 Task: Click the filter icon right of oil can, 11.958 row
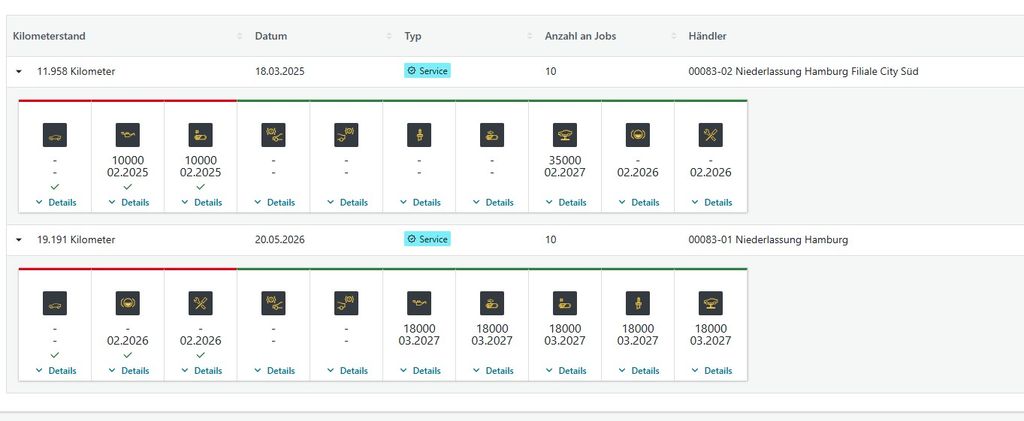coord(200,135)
